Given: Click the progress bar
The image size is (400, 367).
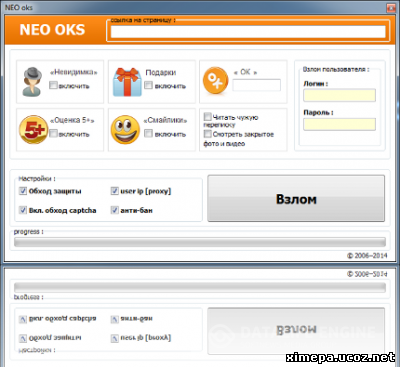Looking at the screenshot, I should click(200, 242).
